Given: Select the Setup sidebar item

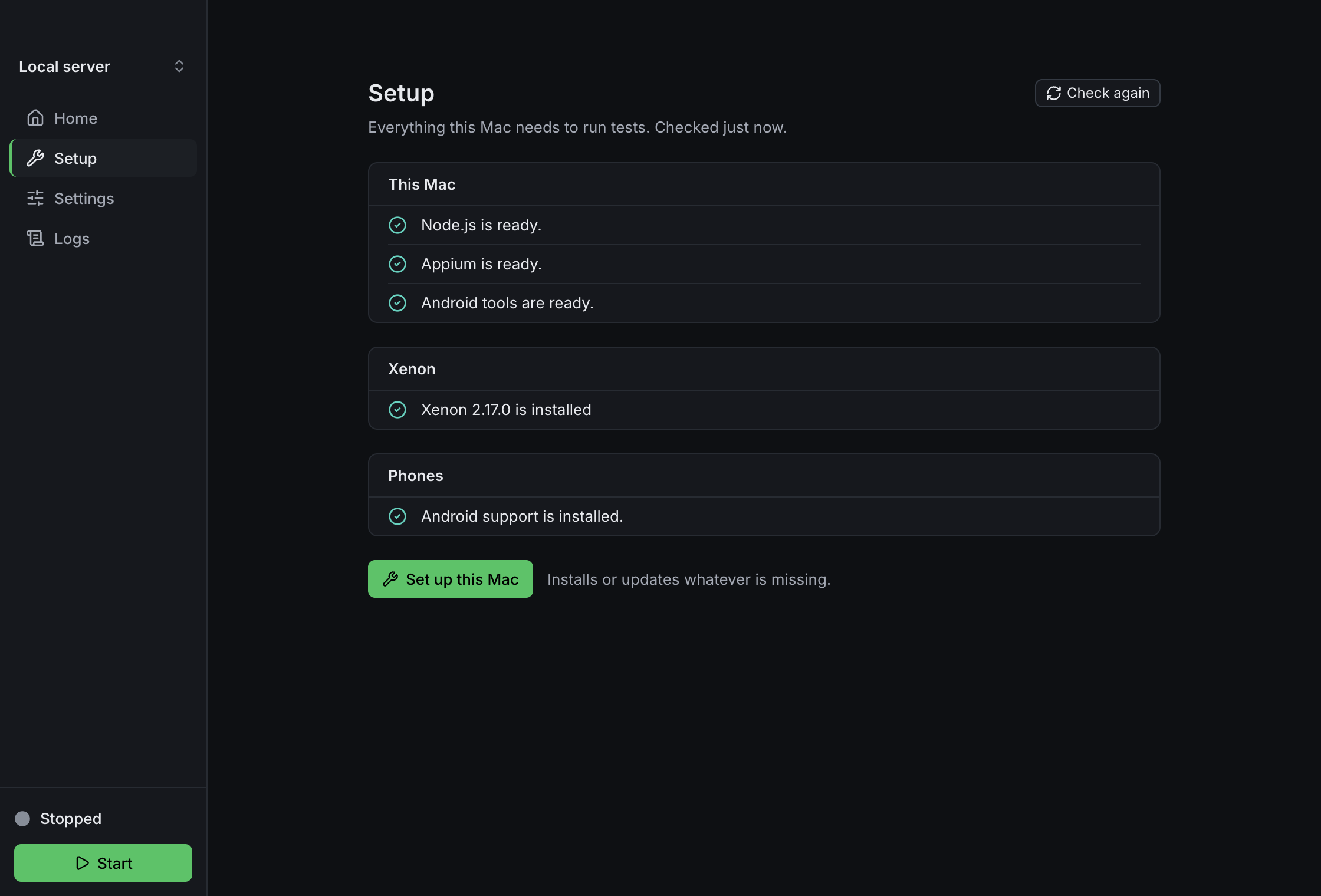Looking at the screenshot, I should coord(104,158).
